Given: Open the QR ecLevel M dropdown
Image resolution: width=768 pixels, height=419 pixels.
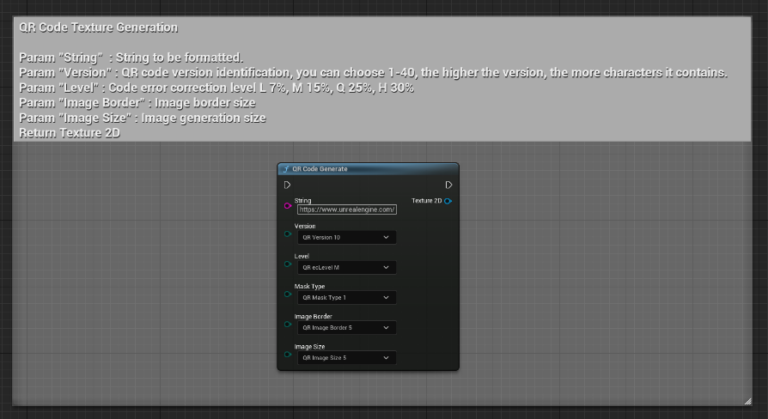Looking at the screenshot, I should coord(347,268).
